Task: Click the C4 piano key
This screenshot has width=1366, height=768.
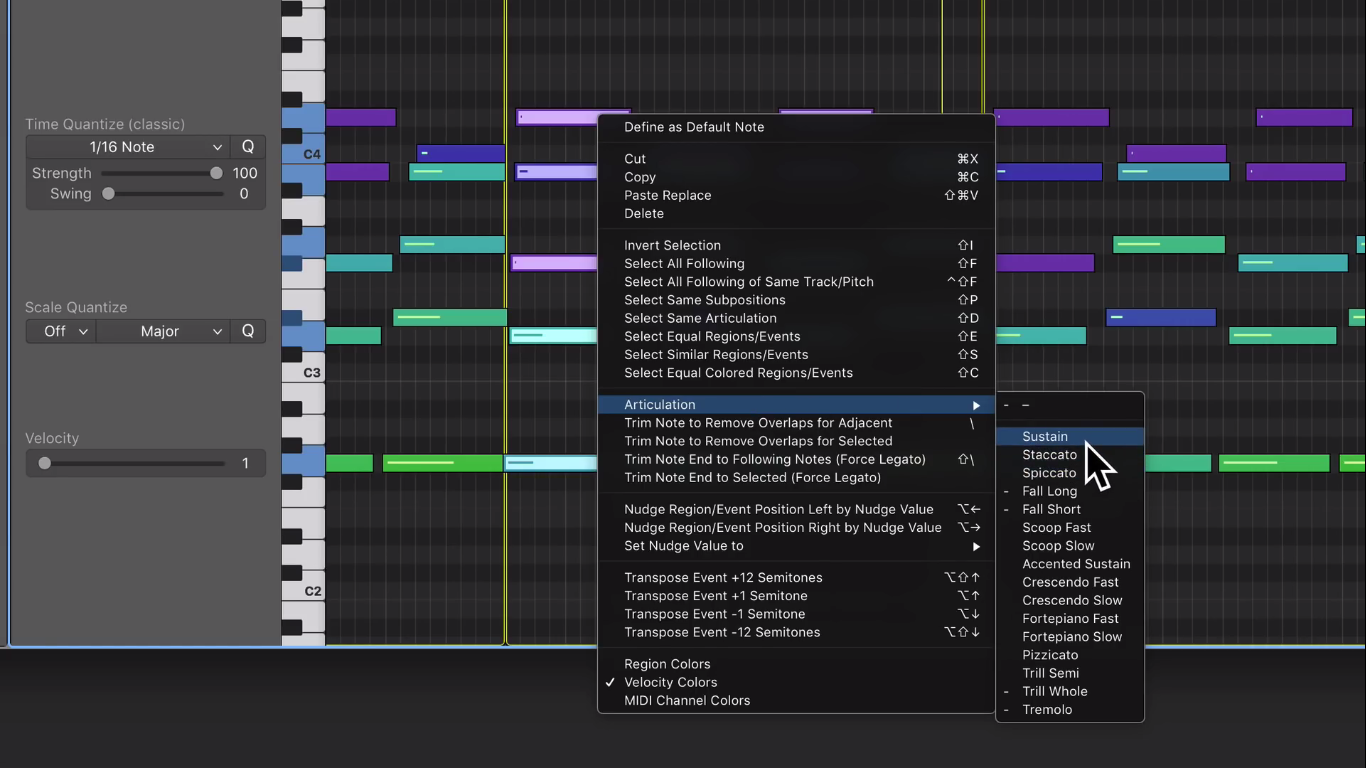Action: pyautogui.click(x=303, y=153)
